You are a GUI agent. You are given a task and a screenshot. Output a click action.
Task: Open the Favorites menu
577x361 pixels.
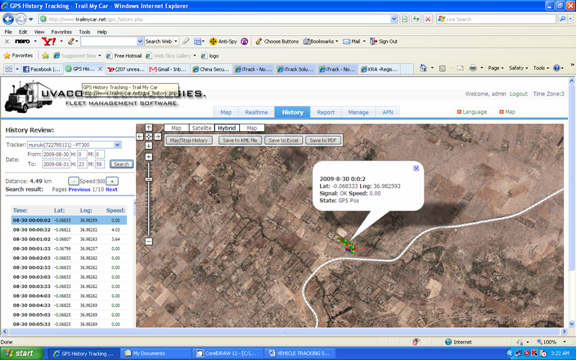[x=61, y=32]
